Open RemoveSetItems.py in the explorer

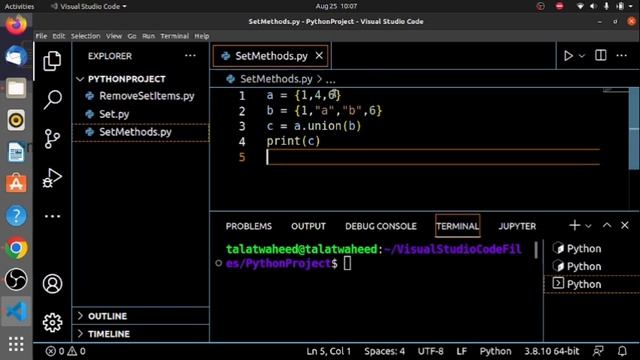tap(141, 96)
